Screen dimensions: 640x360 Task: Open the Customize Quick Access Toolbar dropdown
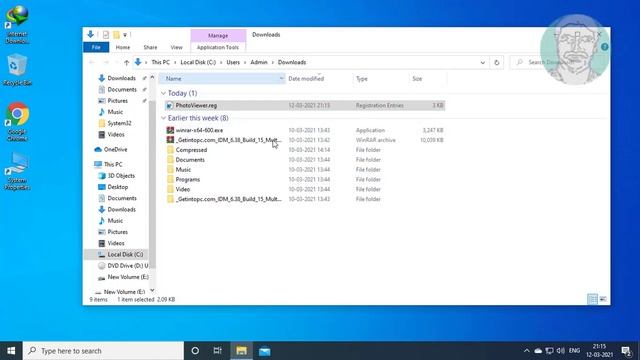(125, 35)
